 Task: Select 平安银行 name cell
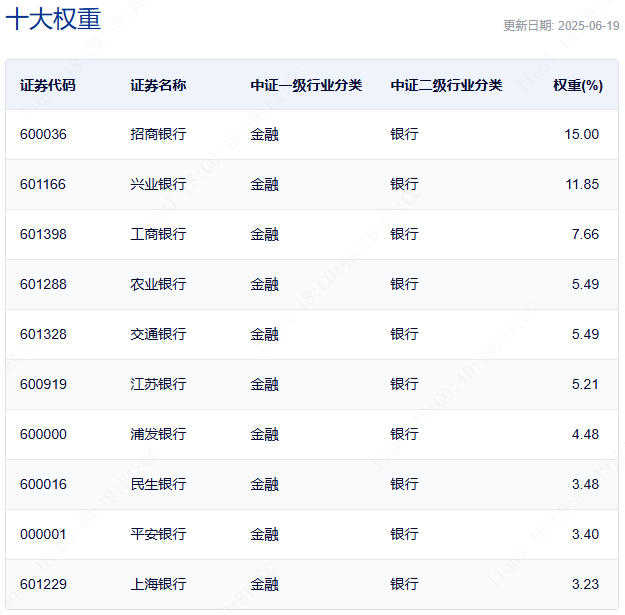[x=158, y=534]
